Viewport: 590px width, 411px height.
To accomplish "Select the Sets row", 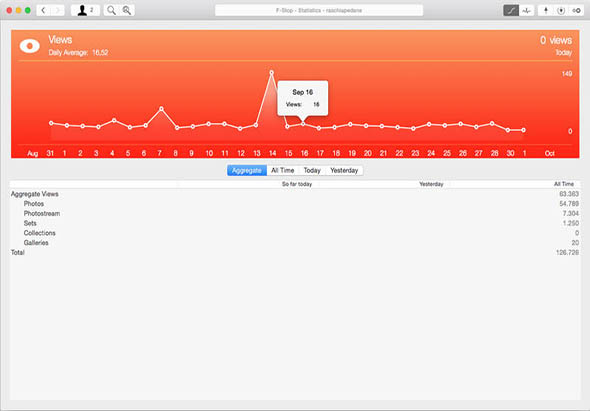I will tap(295, 224).
